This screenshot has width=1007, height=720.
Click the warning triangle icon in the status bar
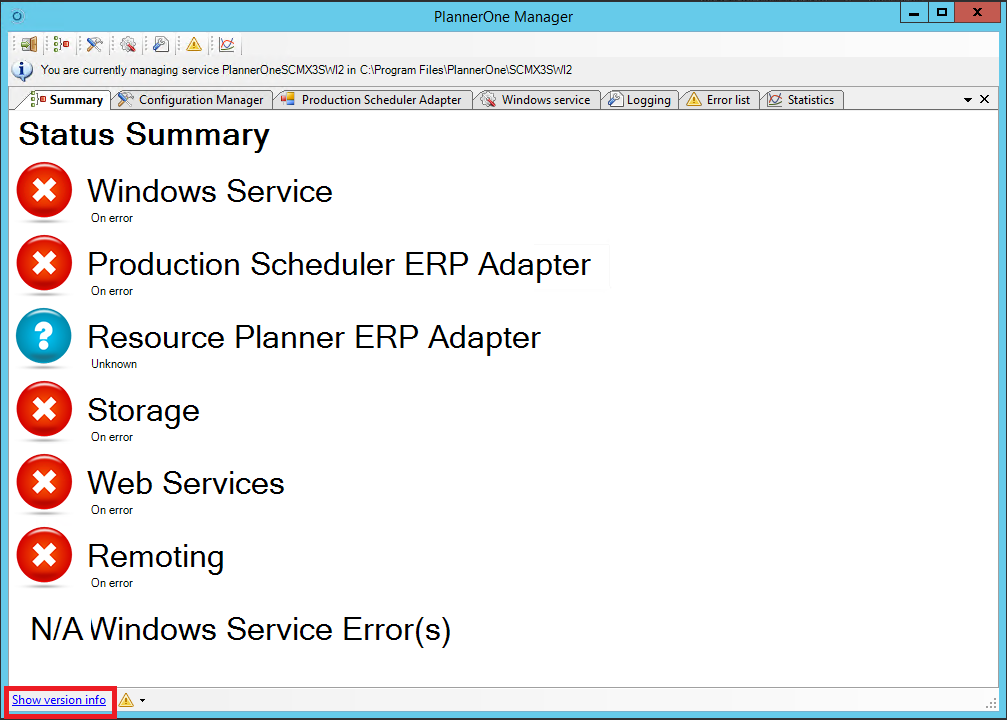(126, 700)
